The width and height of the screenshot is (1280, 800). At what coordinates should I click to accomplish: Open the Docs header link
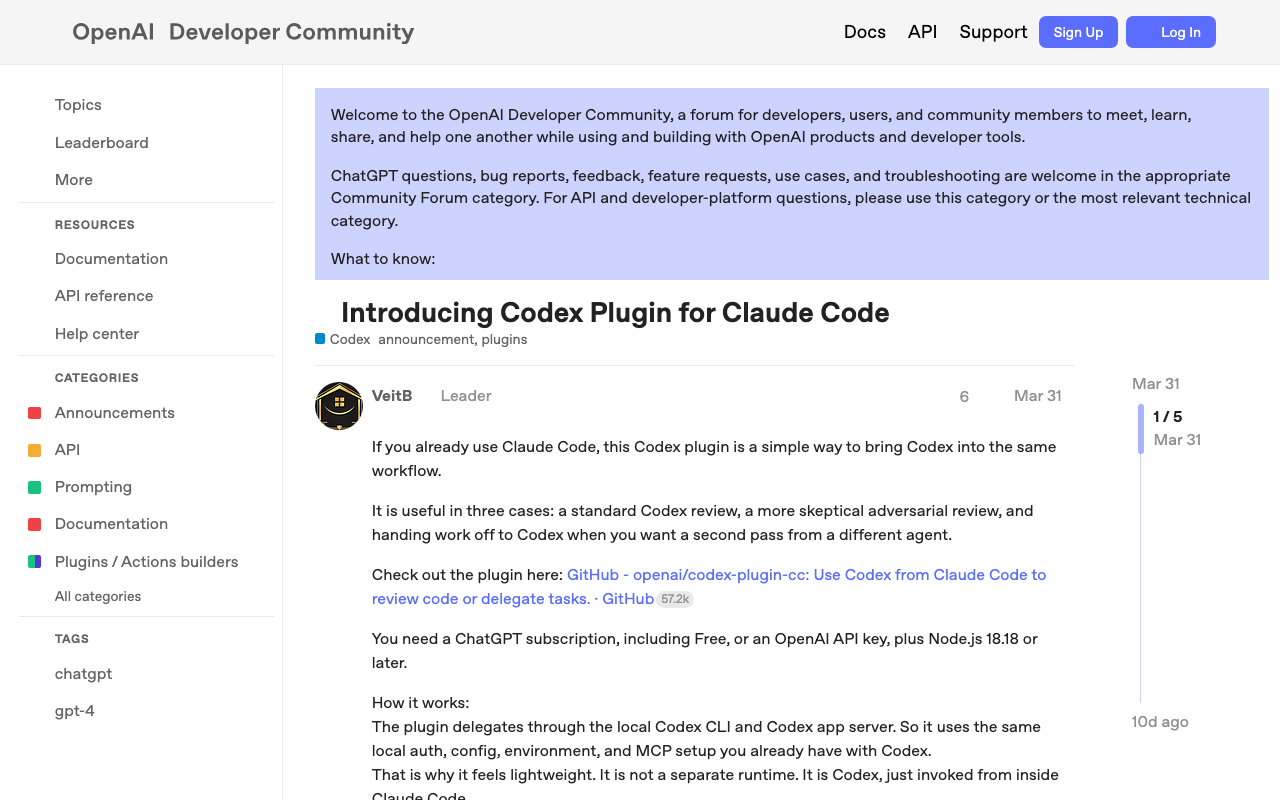(865, 32)
